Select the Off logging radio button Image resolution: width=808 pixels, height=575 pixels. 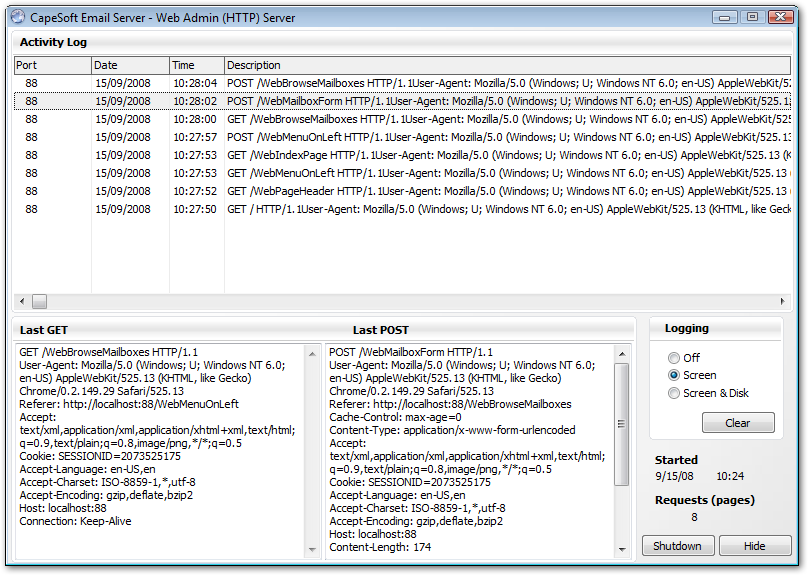[x=674, y=358]
